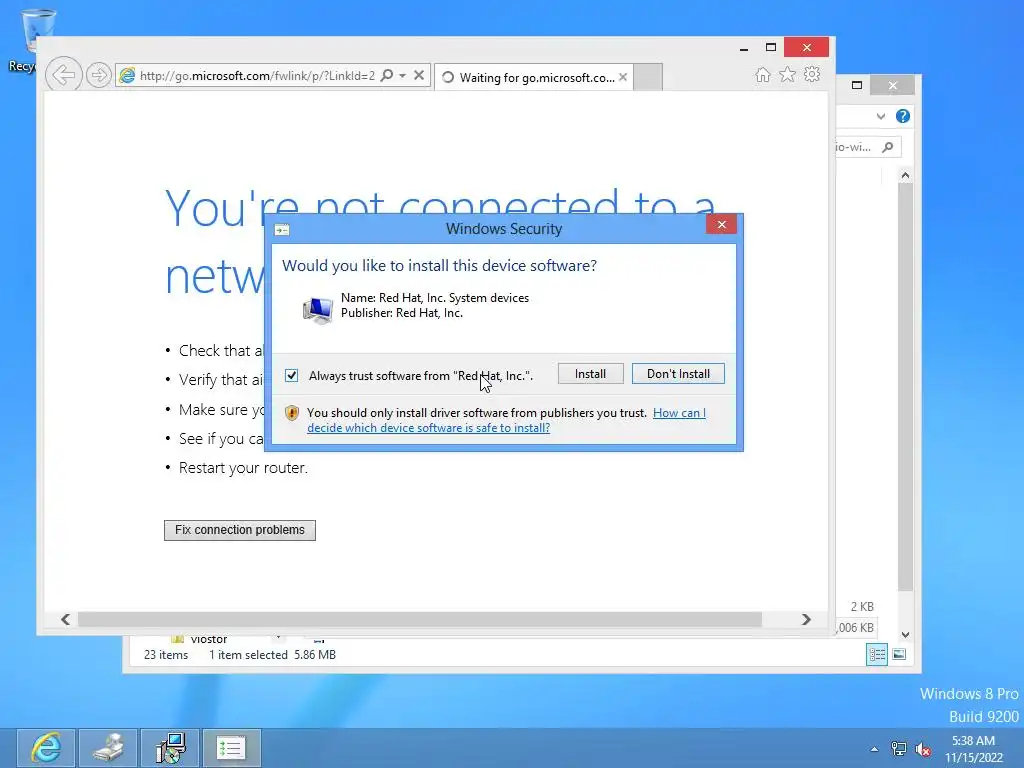Expand the address bar autocomplete dropdown
This screenshot has height=768, width=1024.
(403, 76)
